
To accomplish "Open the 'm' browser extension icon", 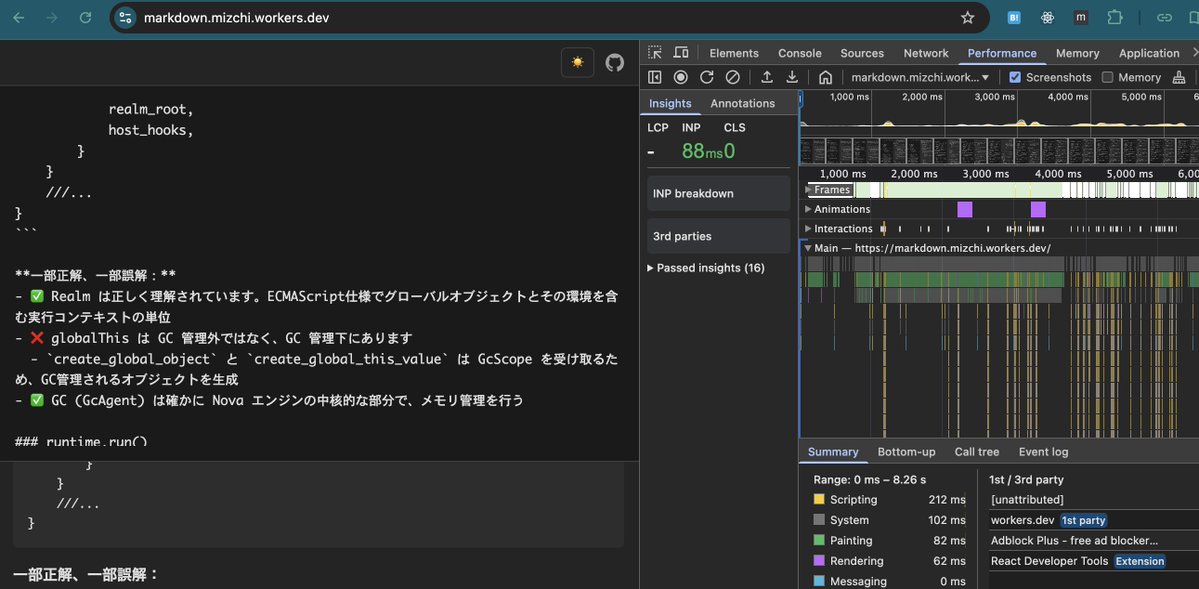I will point(1080,18).
